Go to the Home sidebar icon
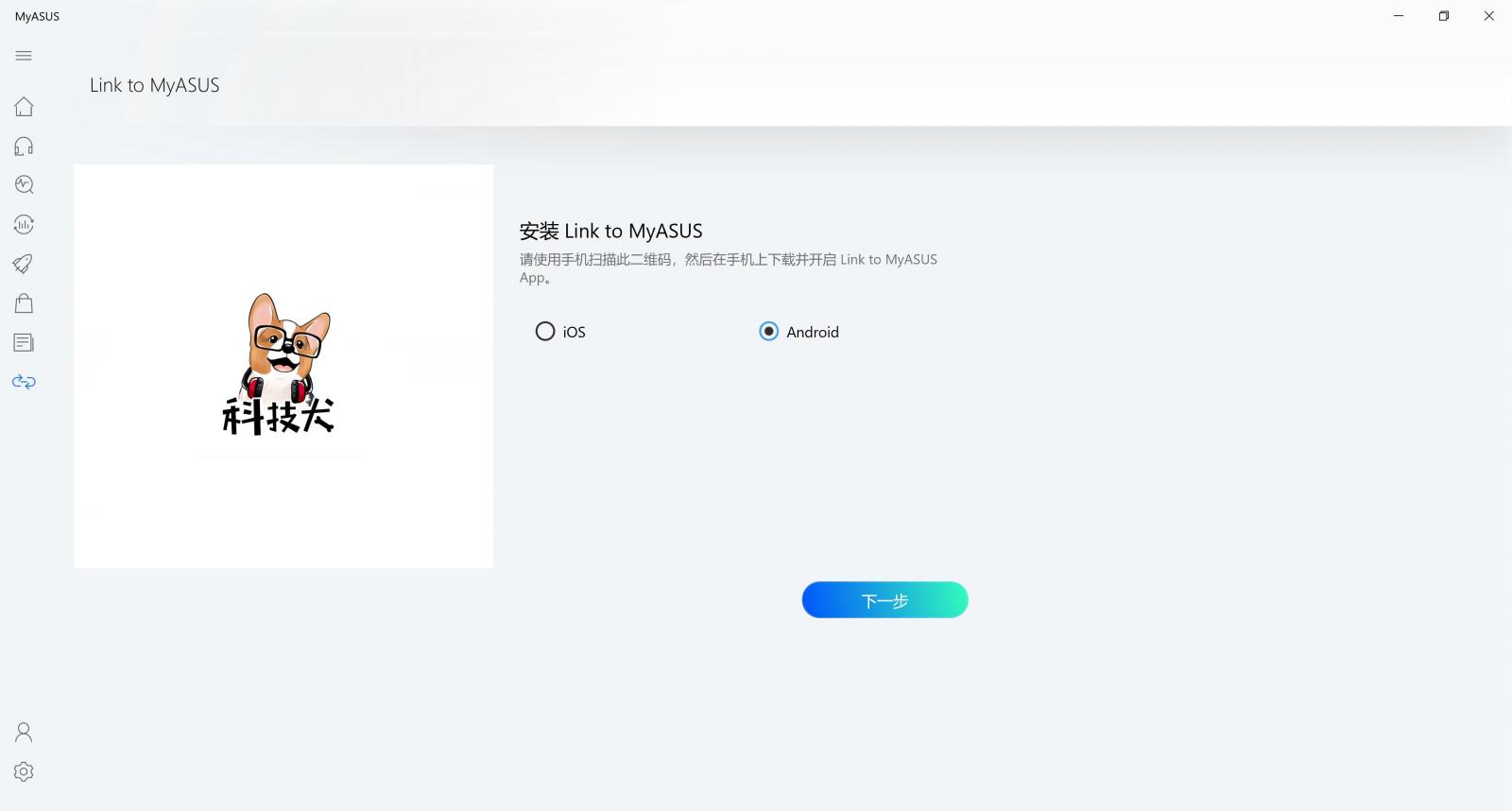Image resolution: width=1512 pixels, height=811 pixels. (24, 106)
